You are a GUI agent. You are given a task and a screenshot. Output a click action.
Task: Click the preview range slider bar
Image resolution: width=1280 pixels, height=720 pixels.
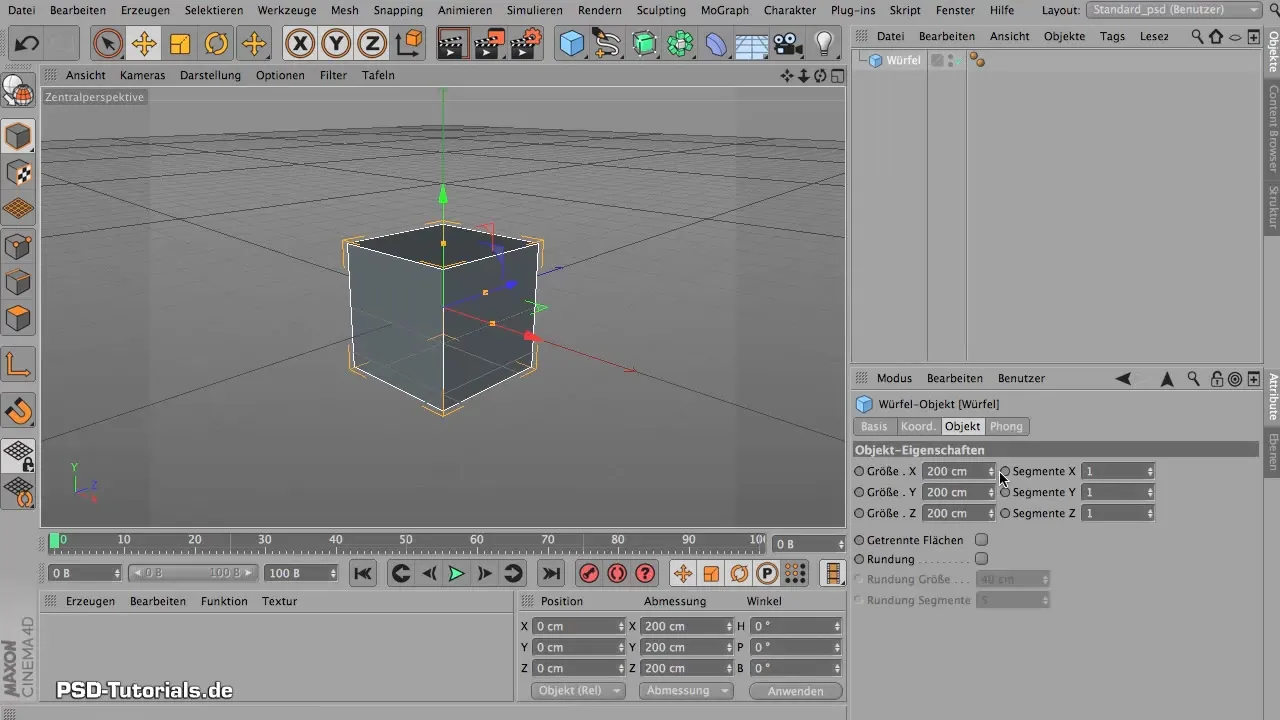[x=193, y=573]
